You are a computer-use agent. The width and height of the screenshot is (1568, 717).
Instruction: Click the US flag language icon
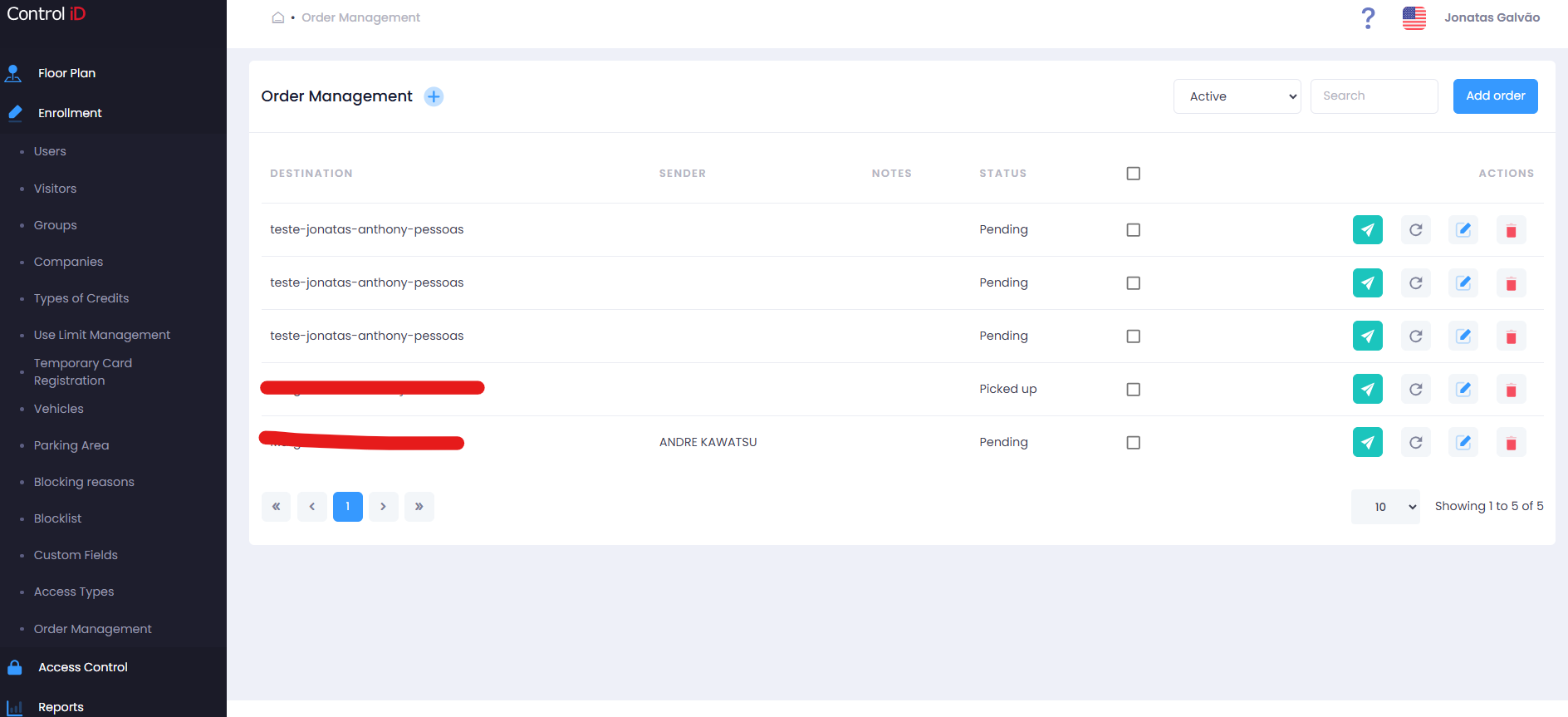click(1414, 17)
